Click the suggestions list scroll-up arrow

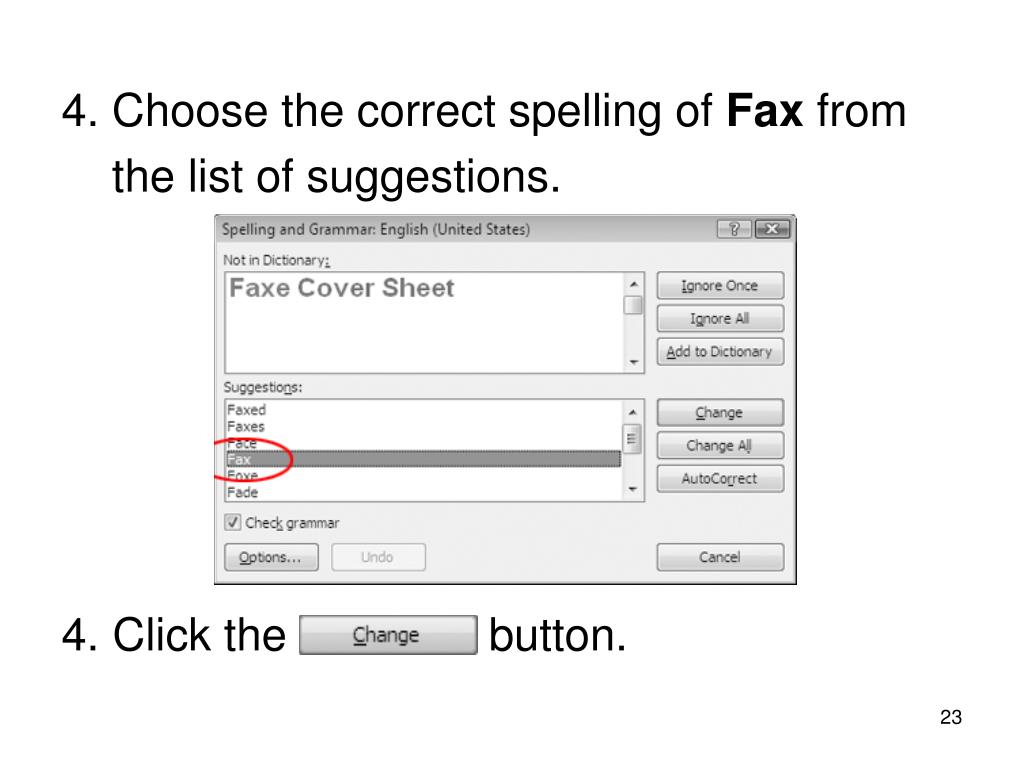[x=632, y=412]
